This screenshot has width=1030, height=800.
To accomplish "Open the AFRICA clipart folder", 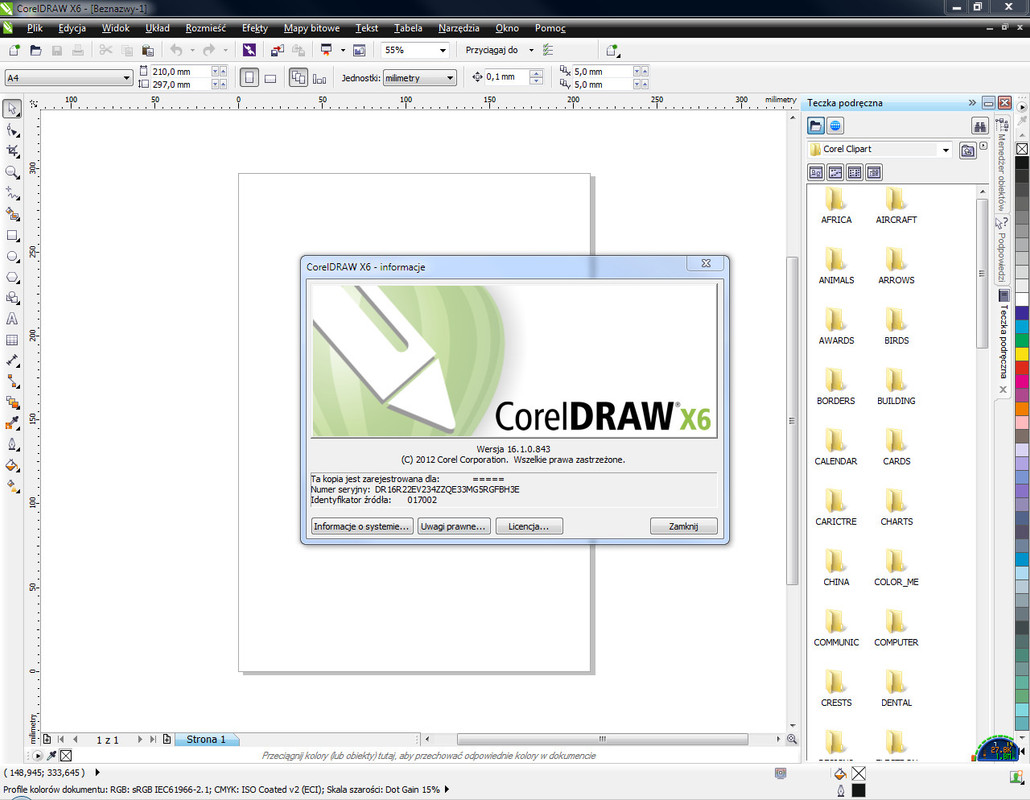I will [836, 206].
